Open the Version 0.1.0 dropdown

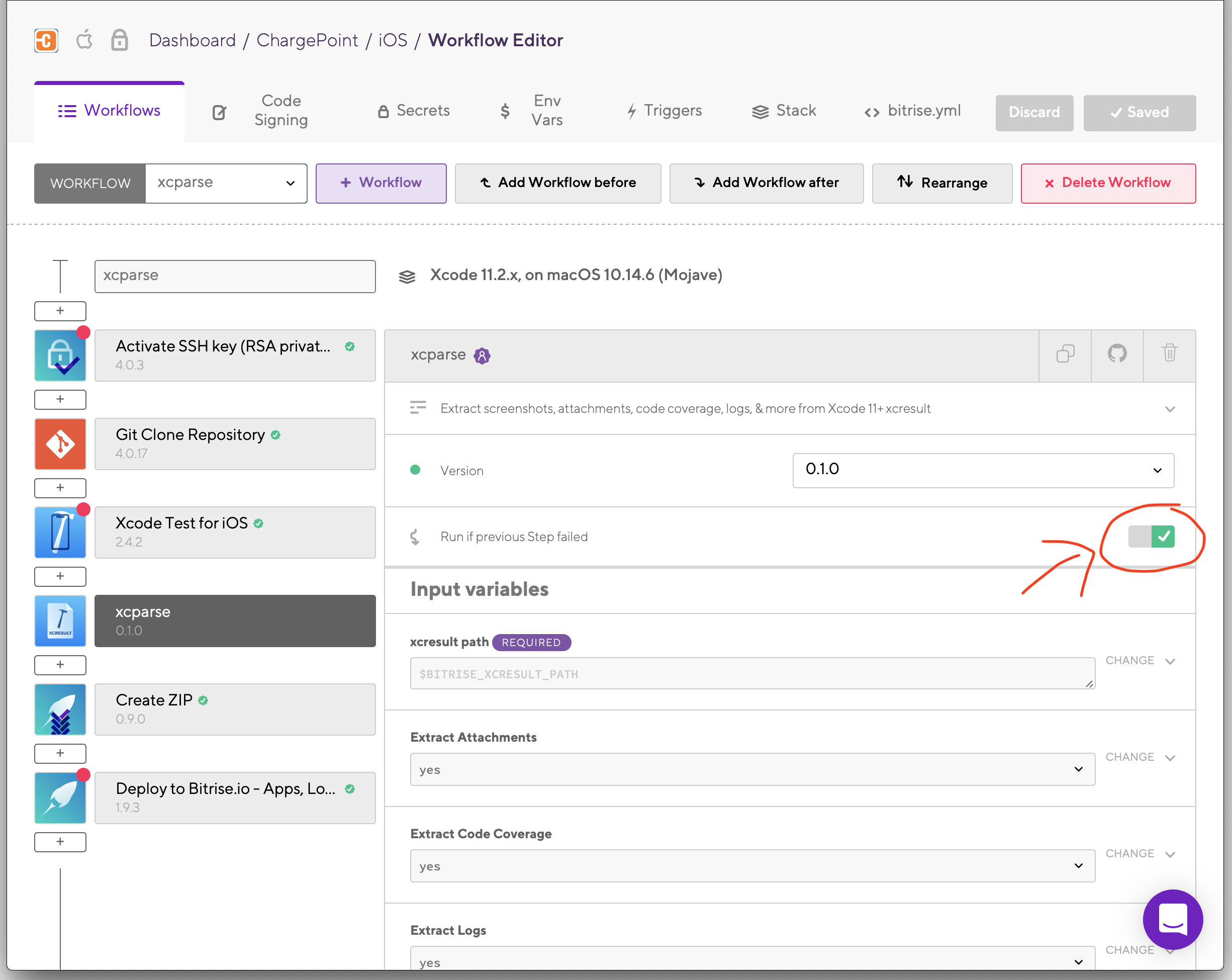983,470
